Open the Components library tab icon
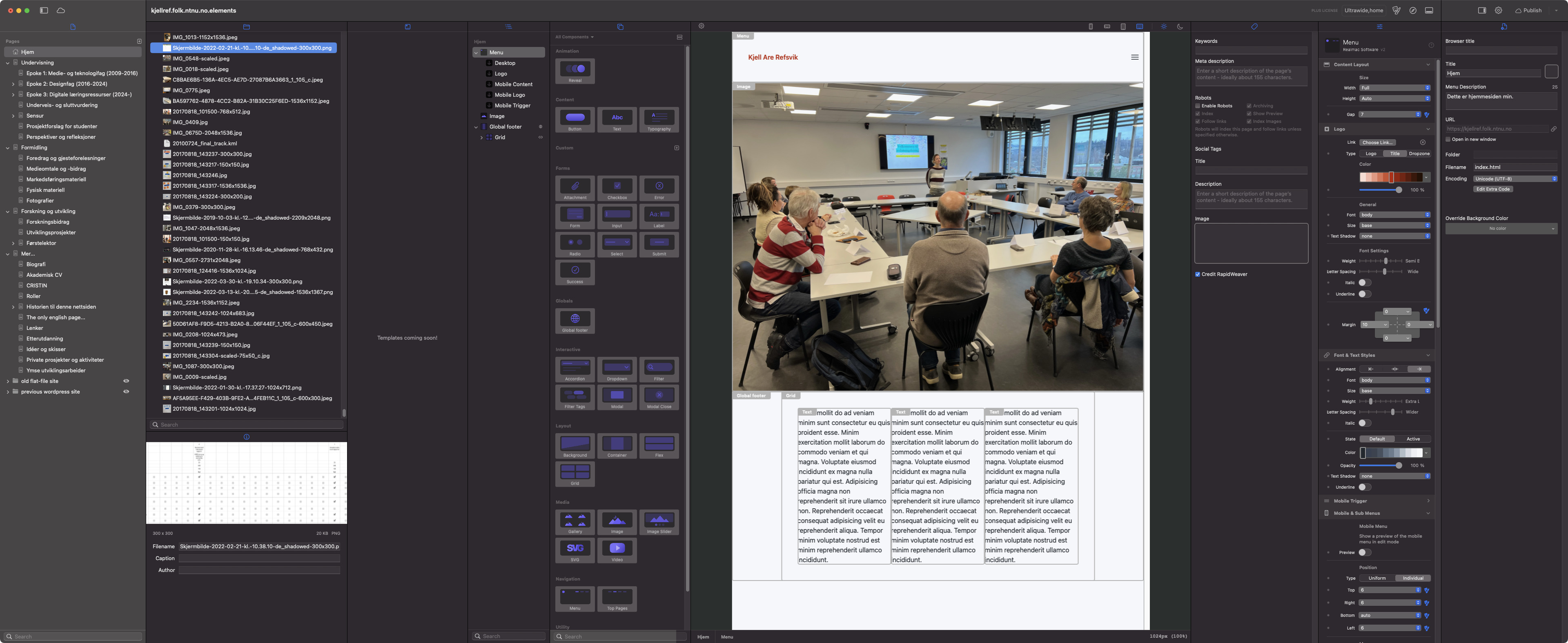The height and width of the screenshot is (643, 1568). point(620,27)
